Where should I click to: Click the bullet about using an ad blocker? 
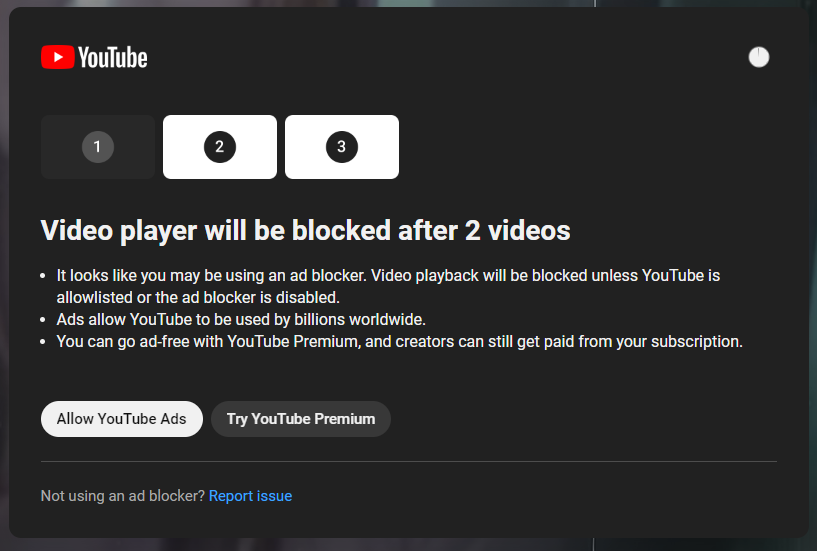pyautogui.click(x=388, y=286)
